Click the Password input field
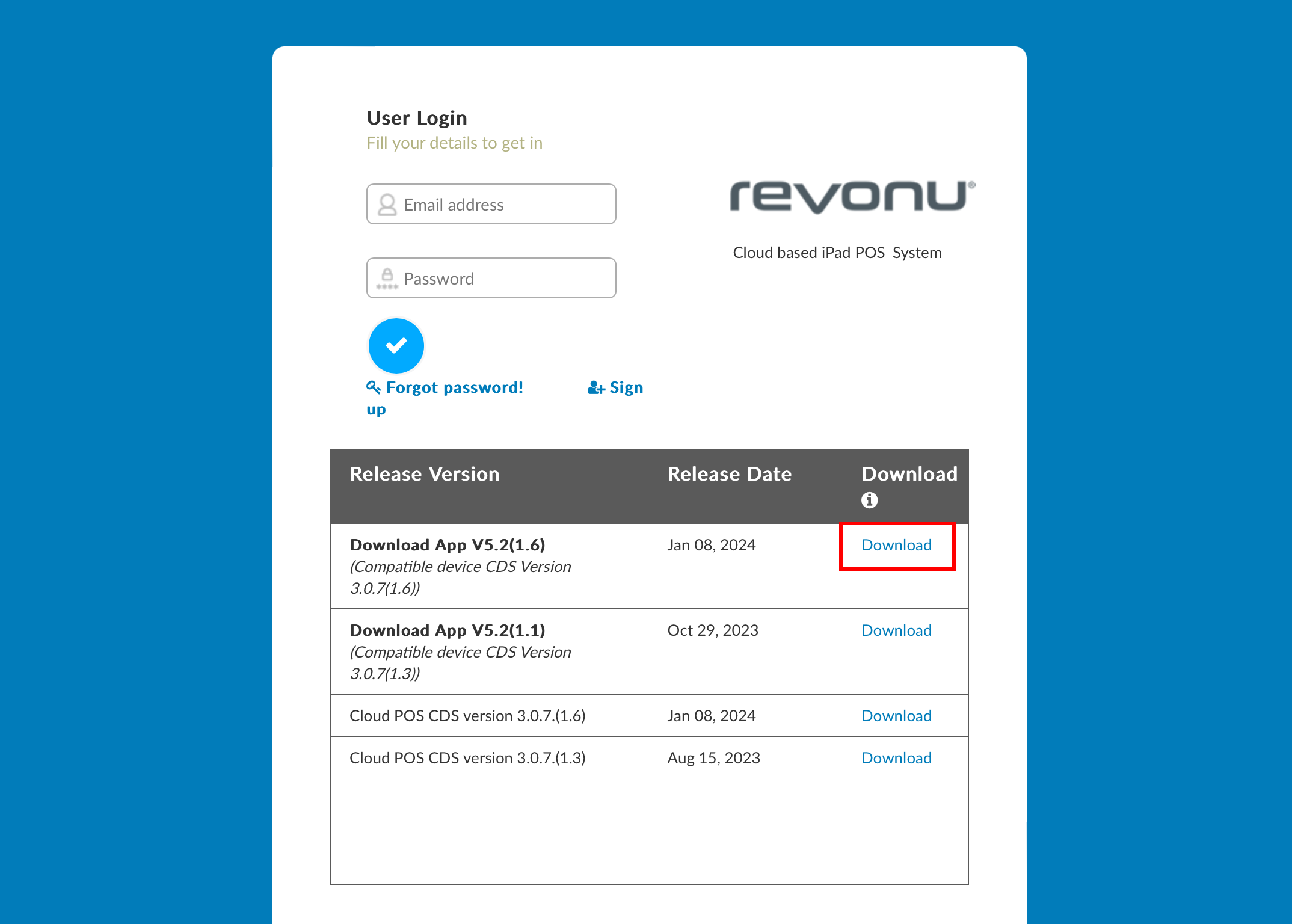 point(491,278)
